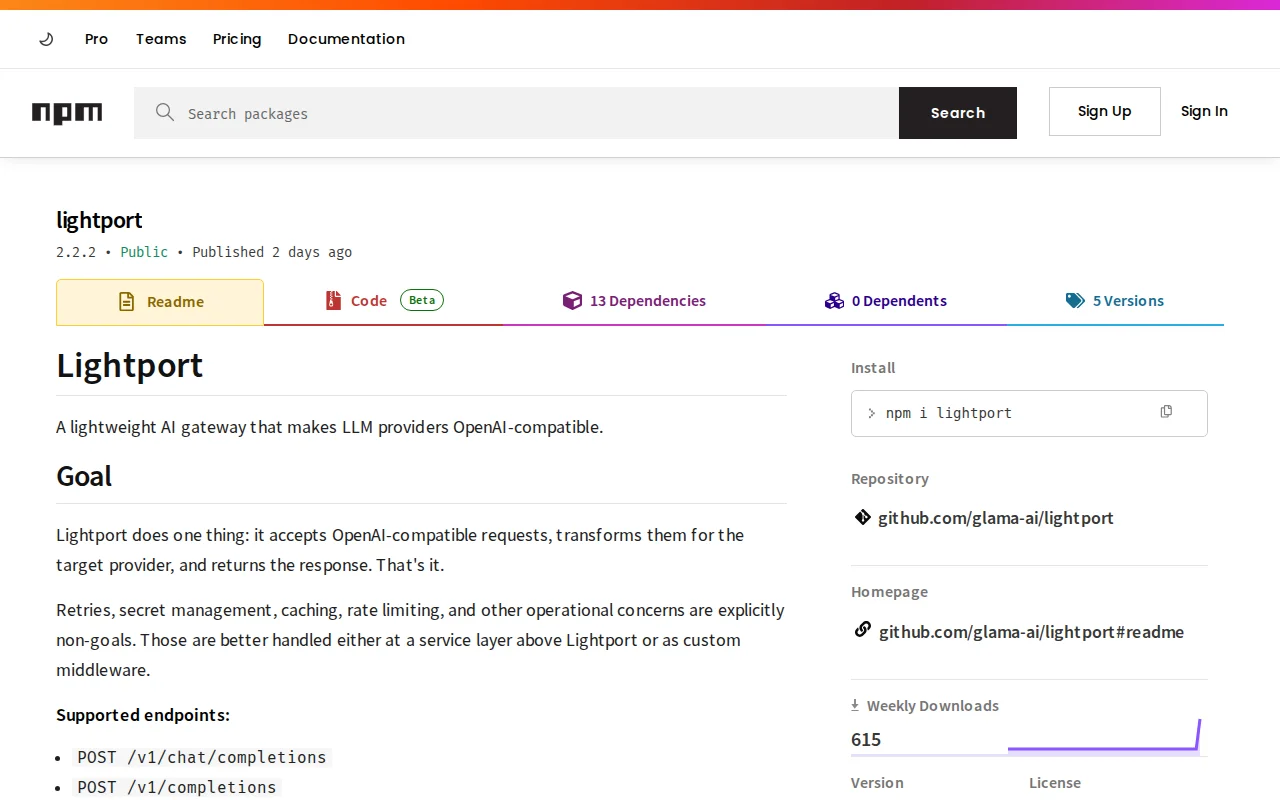Open github.com/glama-ai/lightport#readme homepage link
Image resolution: width=1280 pixels, height=800 pixels.
tap(1031, 632)
